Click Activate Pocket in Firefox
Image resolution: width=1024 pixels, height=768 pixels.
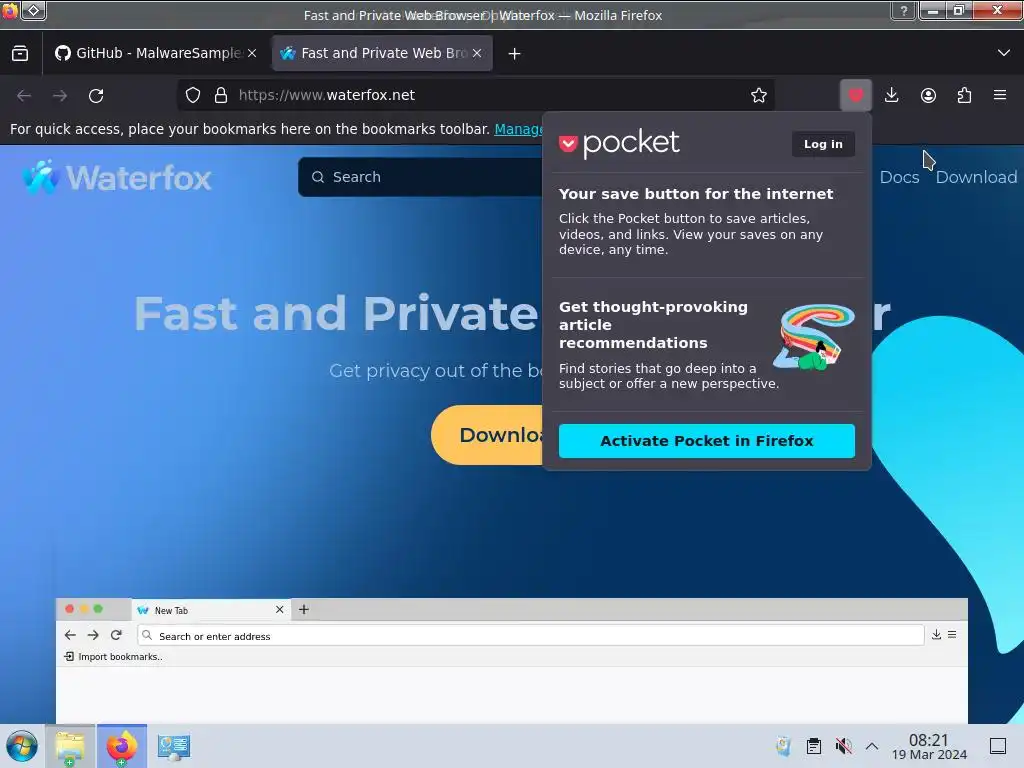click(707, 441)
